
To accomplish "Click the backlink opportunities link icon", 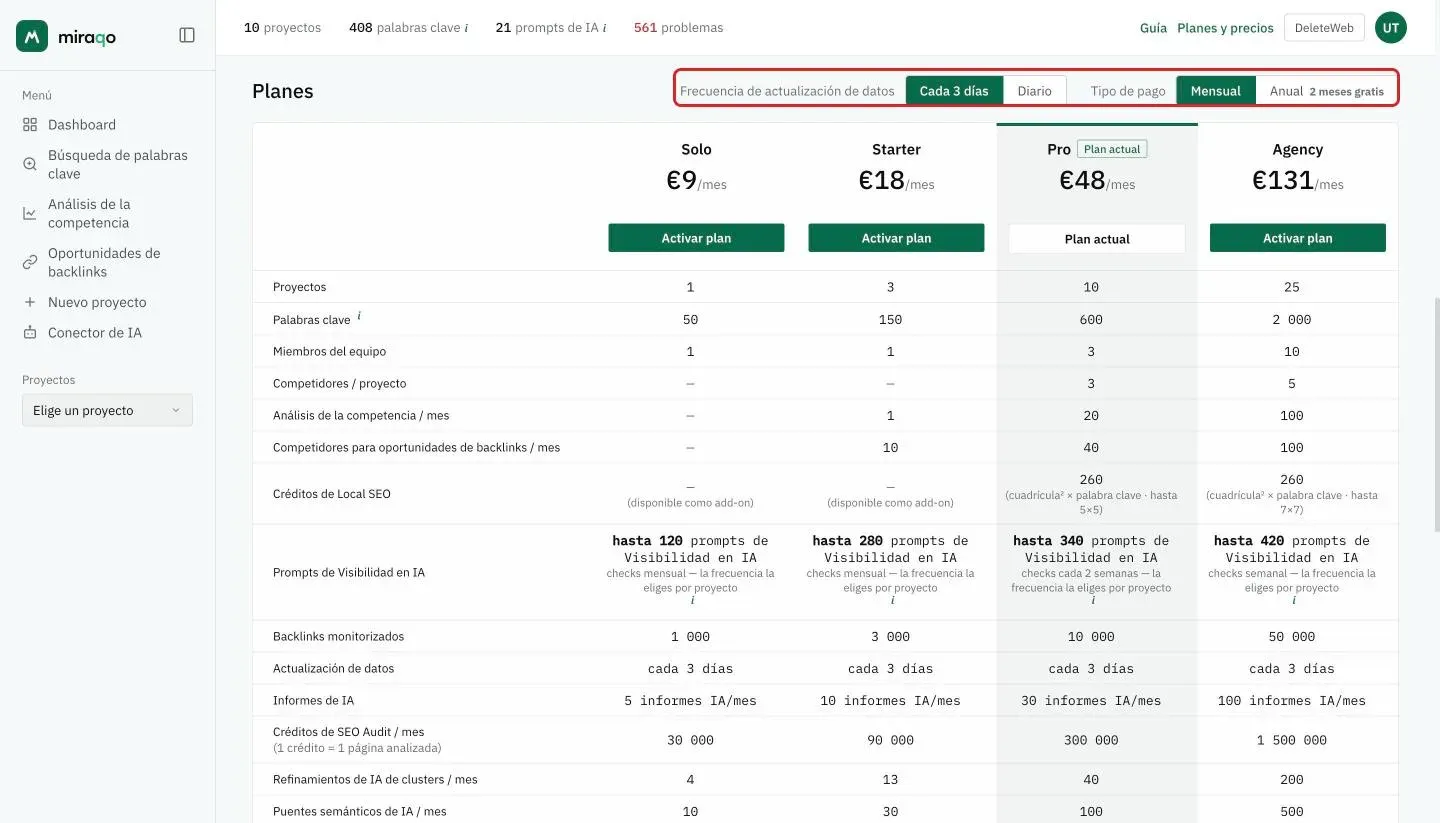I will tap(30, 262).
